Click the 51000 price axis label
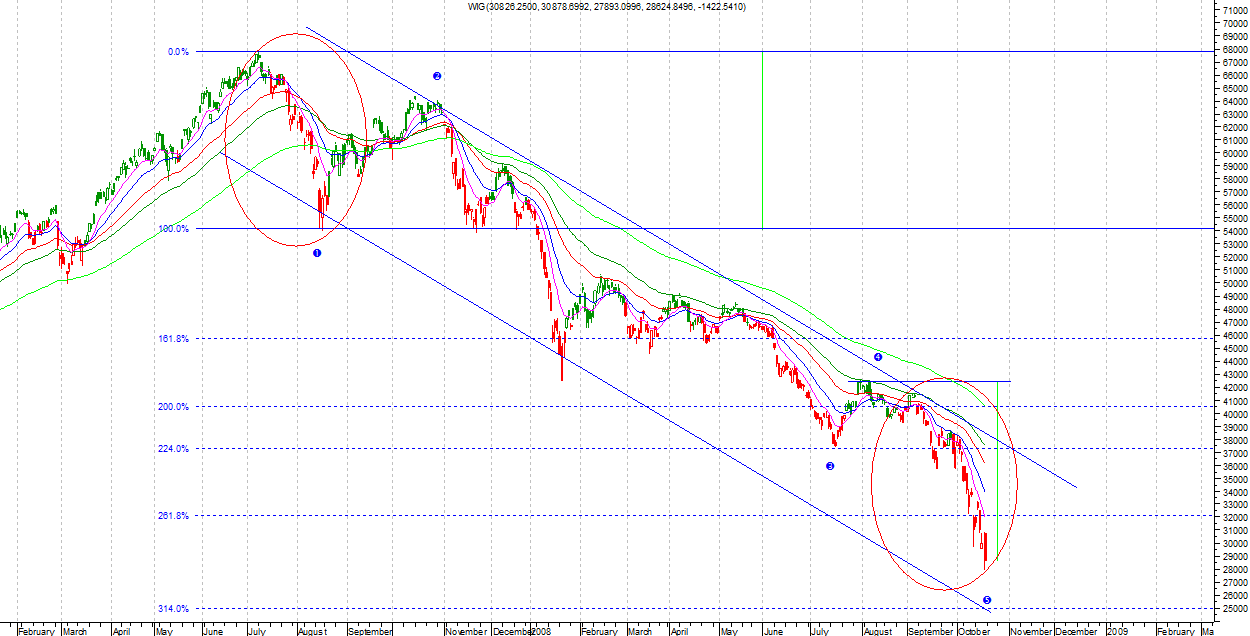The image size is (1250, 636). pos(1233,270)
